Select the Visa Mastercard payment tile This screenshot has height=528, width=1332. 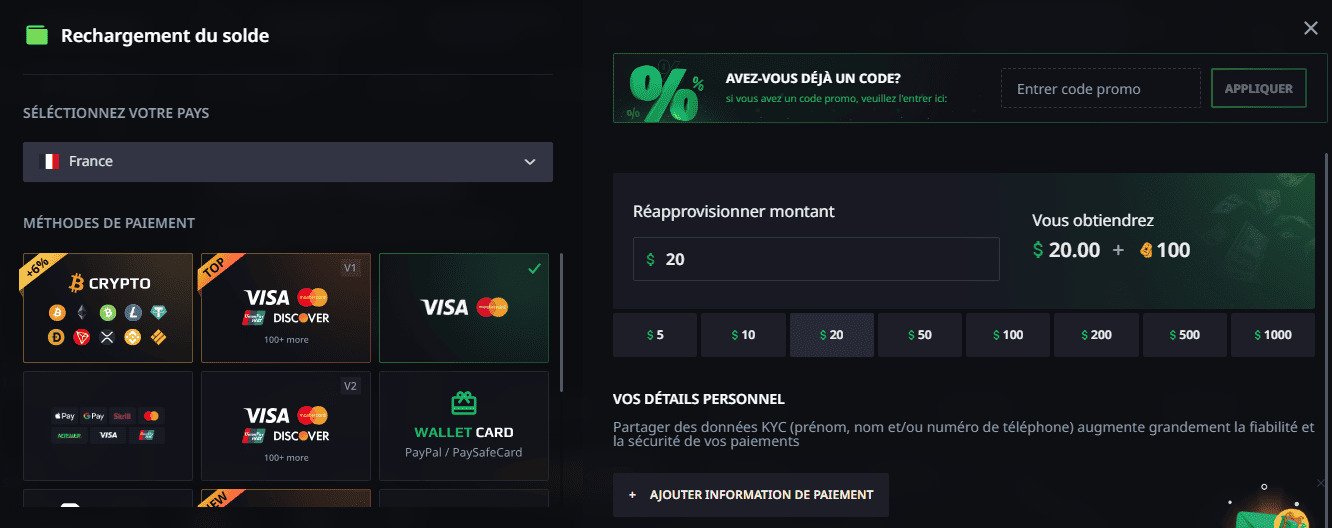coord(464,307)
